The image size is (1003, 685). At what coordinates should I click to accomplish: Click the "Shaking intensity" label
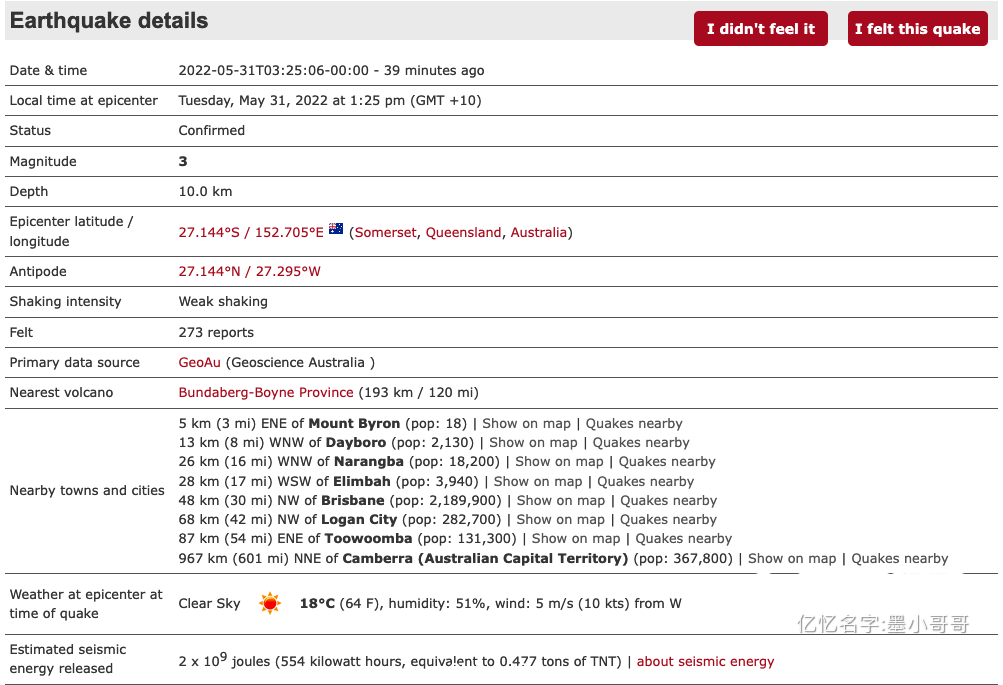(x=65, y=301)
